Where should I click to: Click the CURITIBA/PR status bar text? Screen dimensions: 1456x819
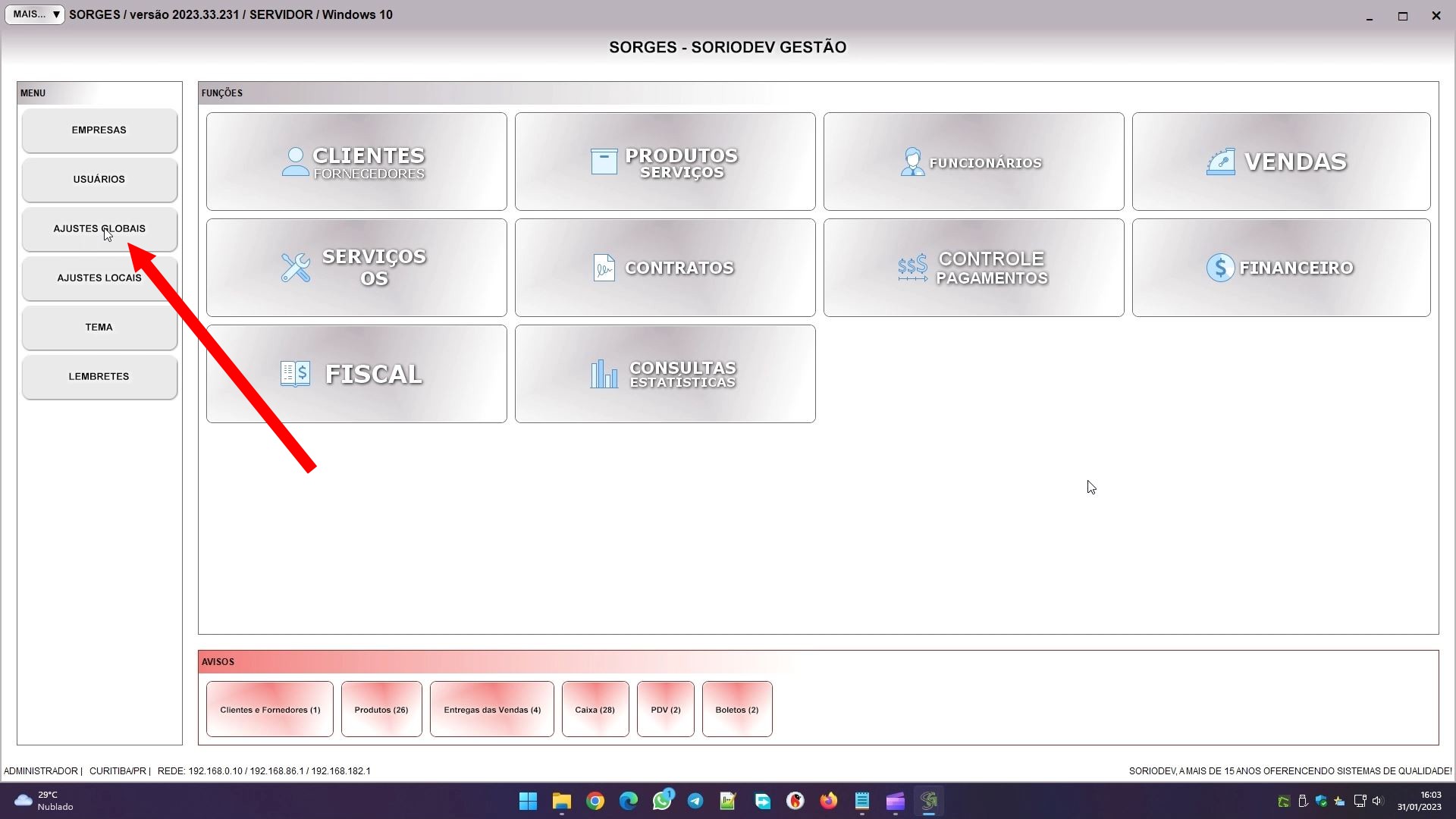click(x=118, y=771)
